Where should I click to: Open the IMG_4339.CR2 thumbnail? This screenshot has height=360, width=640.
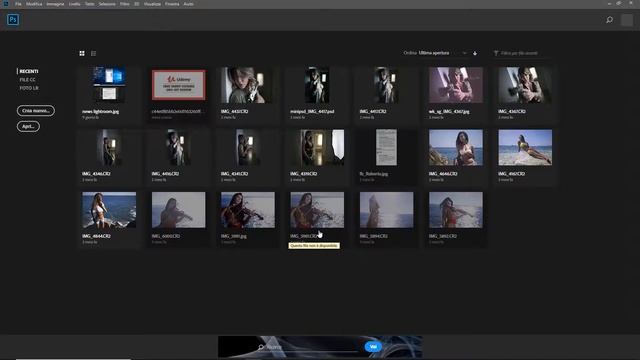[x=317, y=147]
